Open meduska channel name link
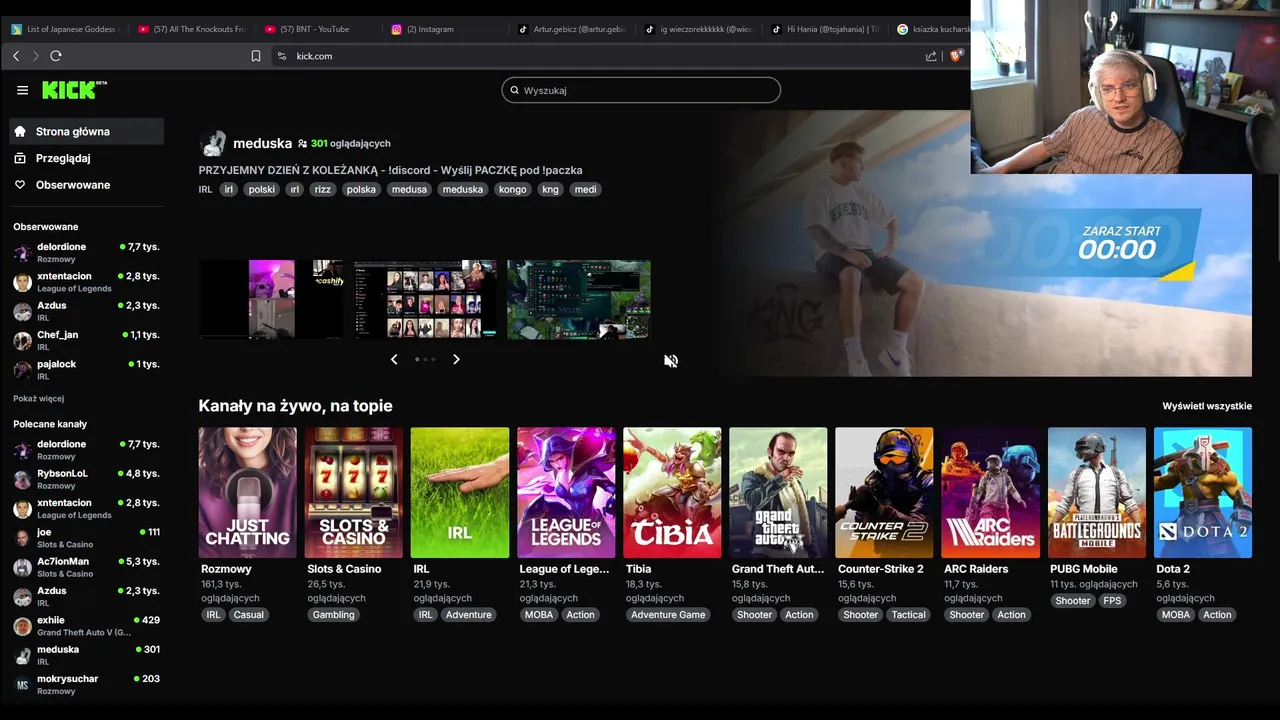 (262, 144)
